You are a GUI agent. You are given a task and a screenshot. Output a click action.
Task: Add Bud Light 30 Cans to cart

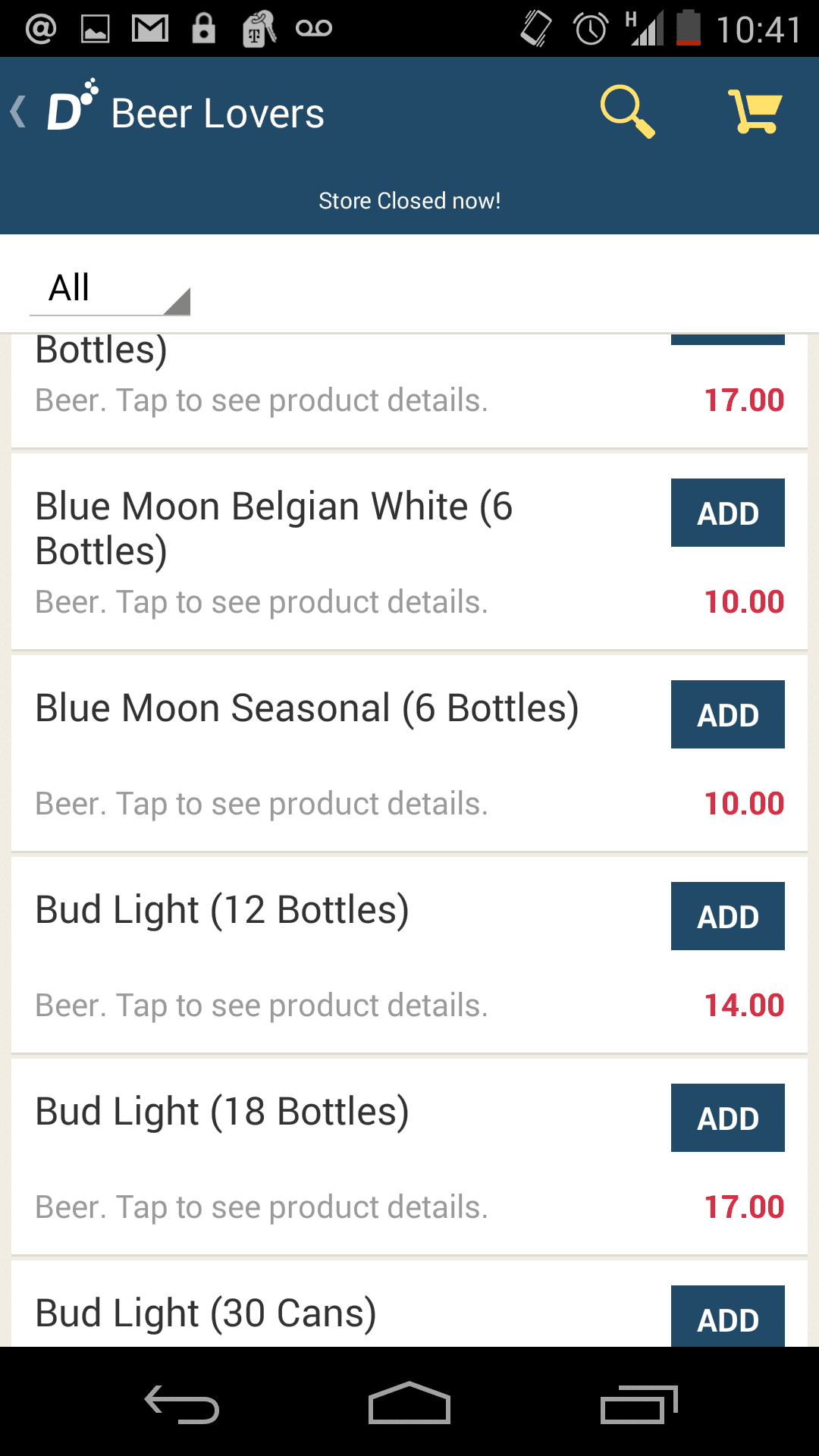727,1318
